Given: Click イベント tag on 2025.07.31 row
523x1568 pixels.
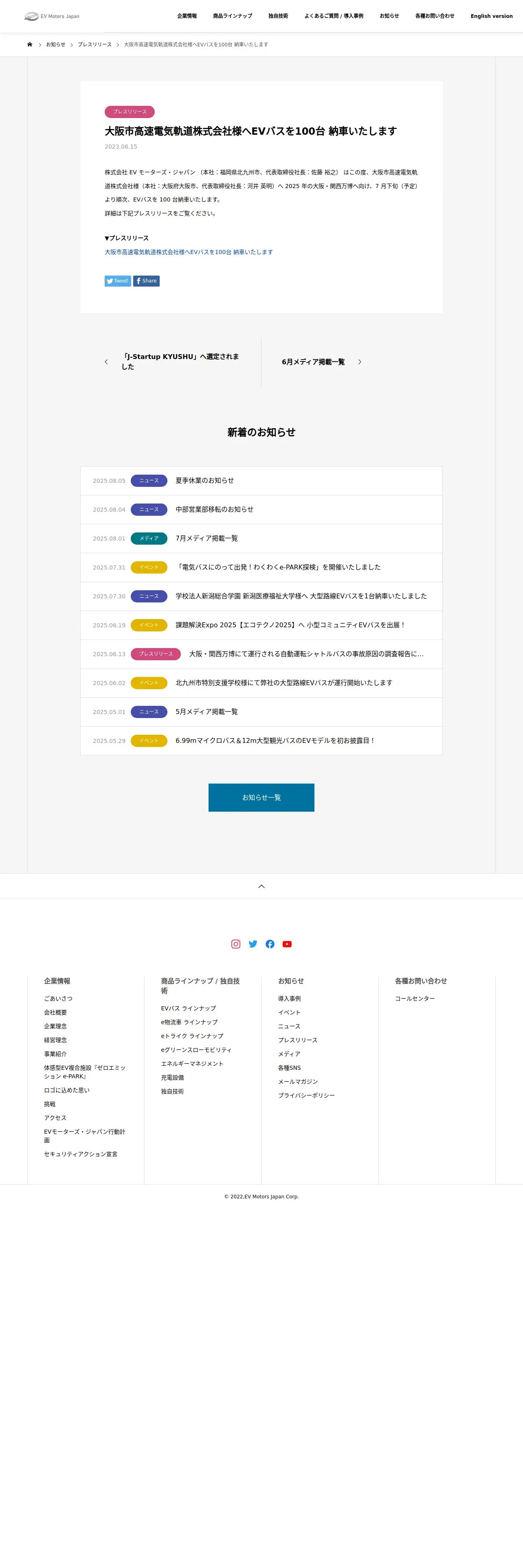Looking at the screenshot, I should [x=149, y=567].
